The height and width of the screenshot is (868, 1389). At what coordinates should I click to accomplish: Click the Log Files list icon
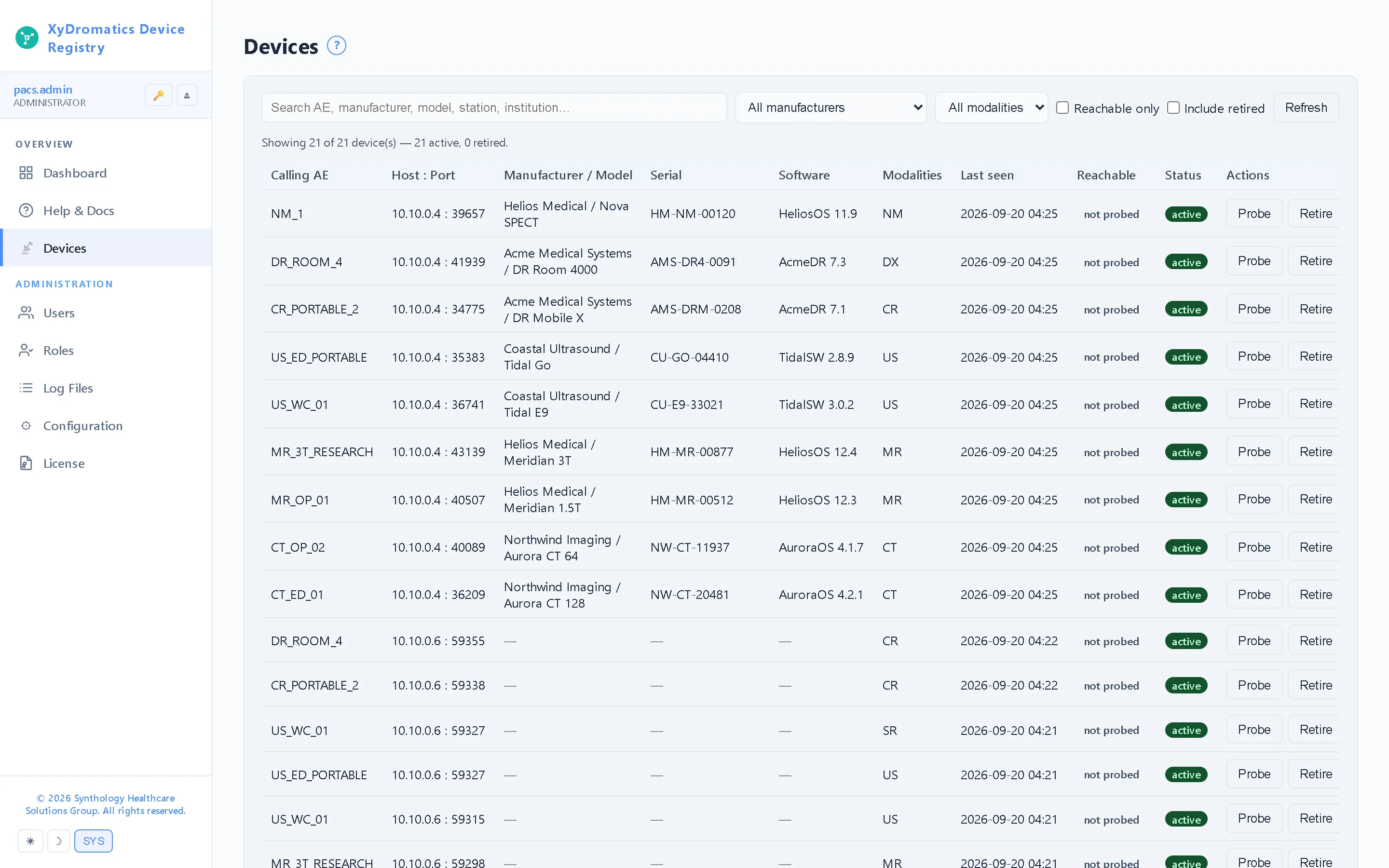pyautogui.click(x=26, y=388)
